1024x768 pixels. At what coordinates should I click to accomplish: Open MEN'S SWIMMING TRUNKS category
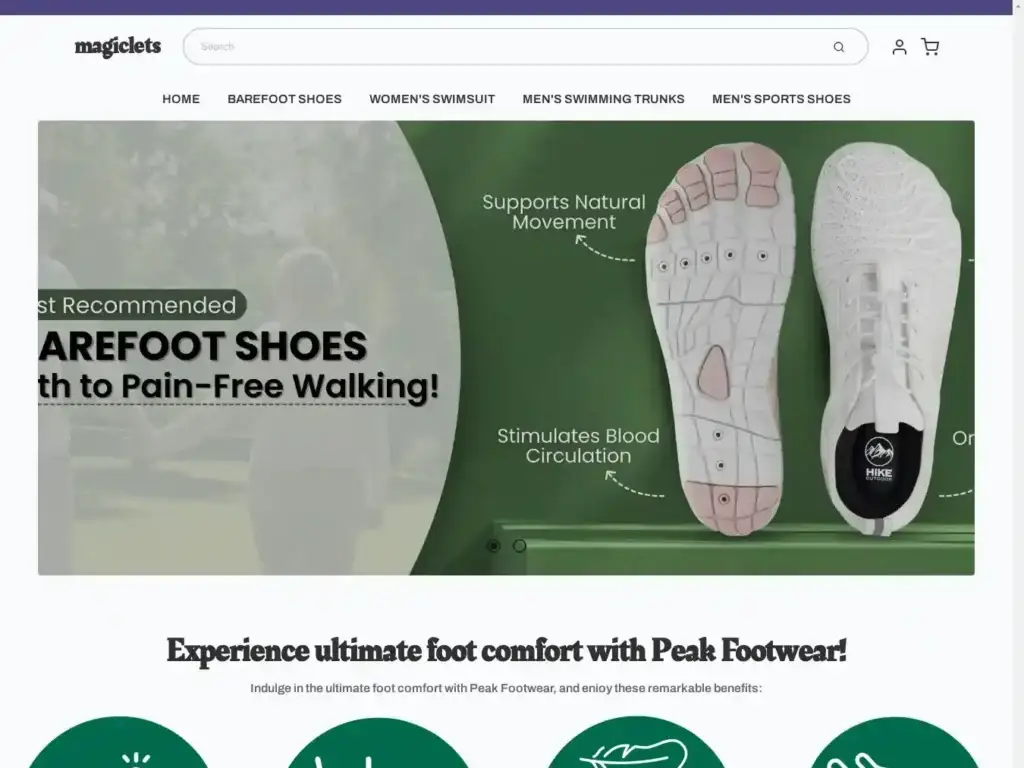coord(603,99)
